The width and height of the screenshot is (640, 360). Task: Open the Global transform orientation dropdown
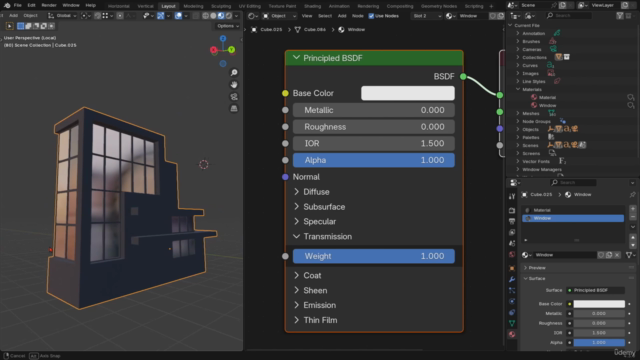62,16
